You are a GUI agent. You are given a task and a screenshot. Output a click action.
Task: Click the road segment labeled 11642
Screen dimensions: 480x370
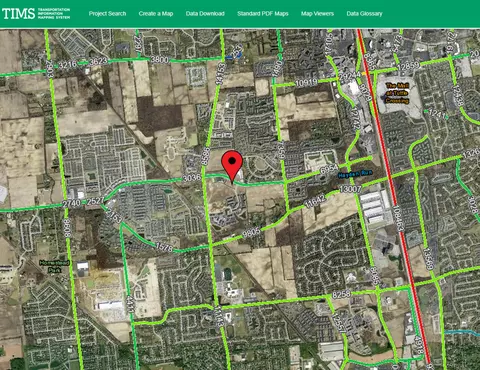(315, 201)
